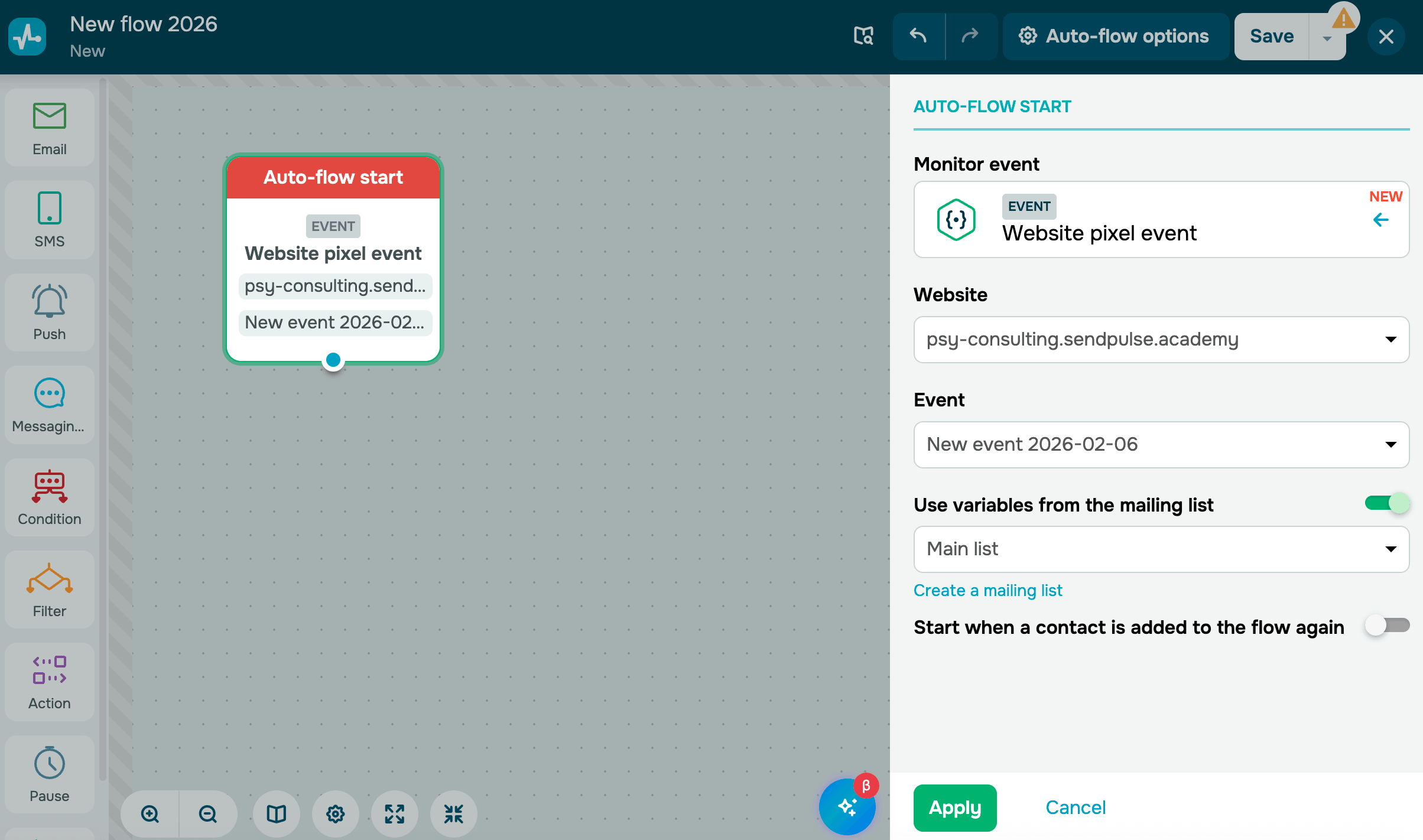The height and width of the screenshot is (840, 1423).
Task: Disable Use variables from mailing list toggle
Action: point(1386,503)
